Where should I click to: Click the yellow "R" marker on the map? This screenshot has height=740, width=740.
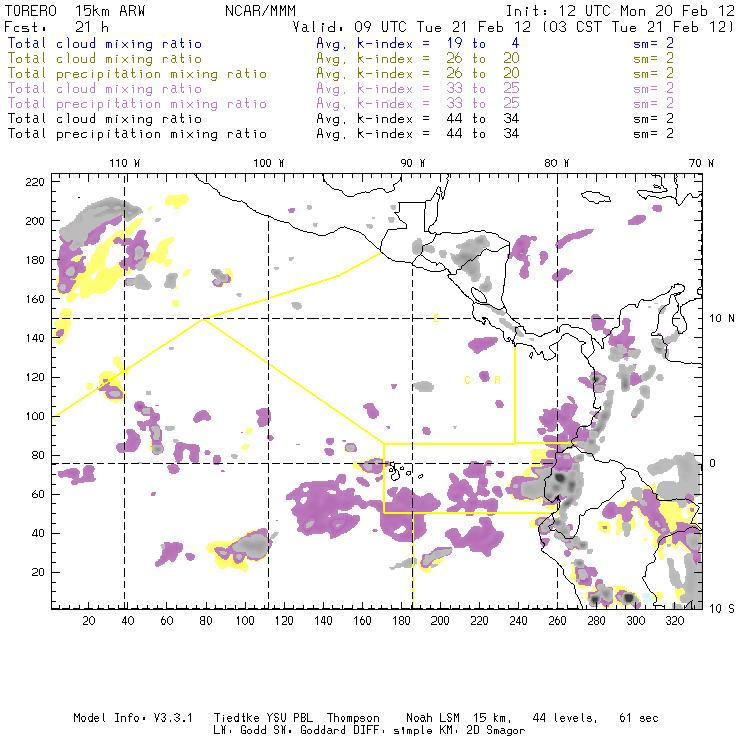pyautogui.click(x=497, y=380)
